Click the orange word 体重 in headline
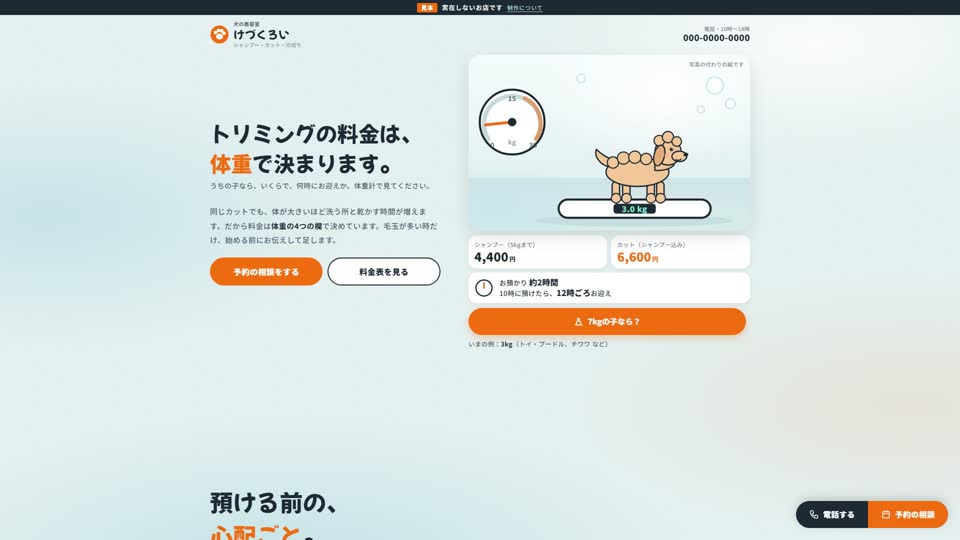Screen dimensions: 960x540 (231, 164)
